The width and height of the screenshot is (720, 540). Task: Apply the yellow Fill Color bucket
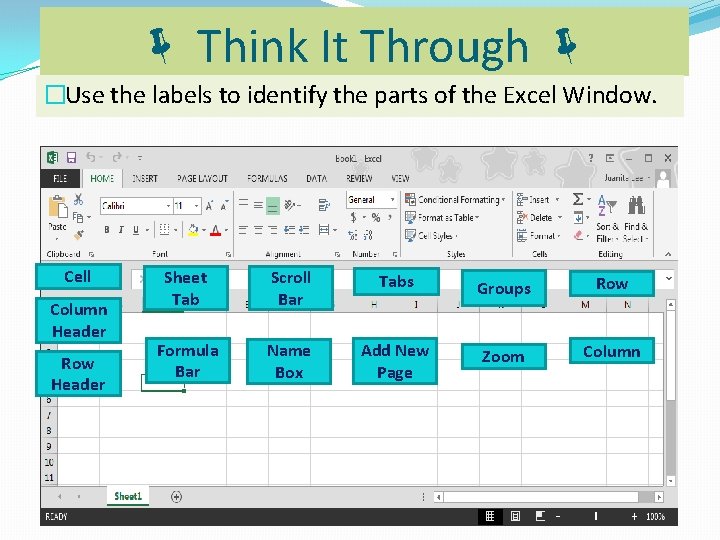(x=193, y=230)
